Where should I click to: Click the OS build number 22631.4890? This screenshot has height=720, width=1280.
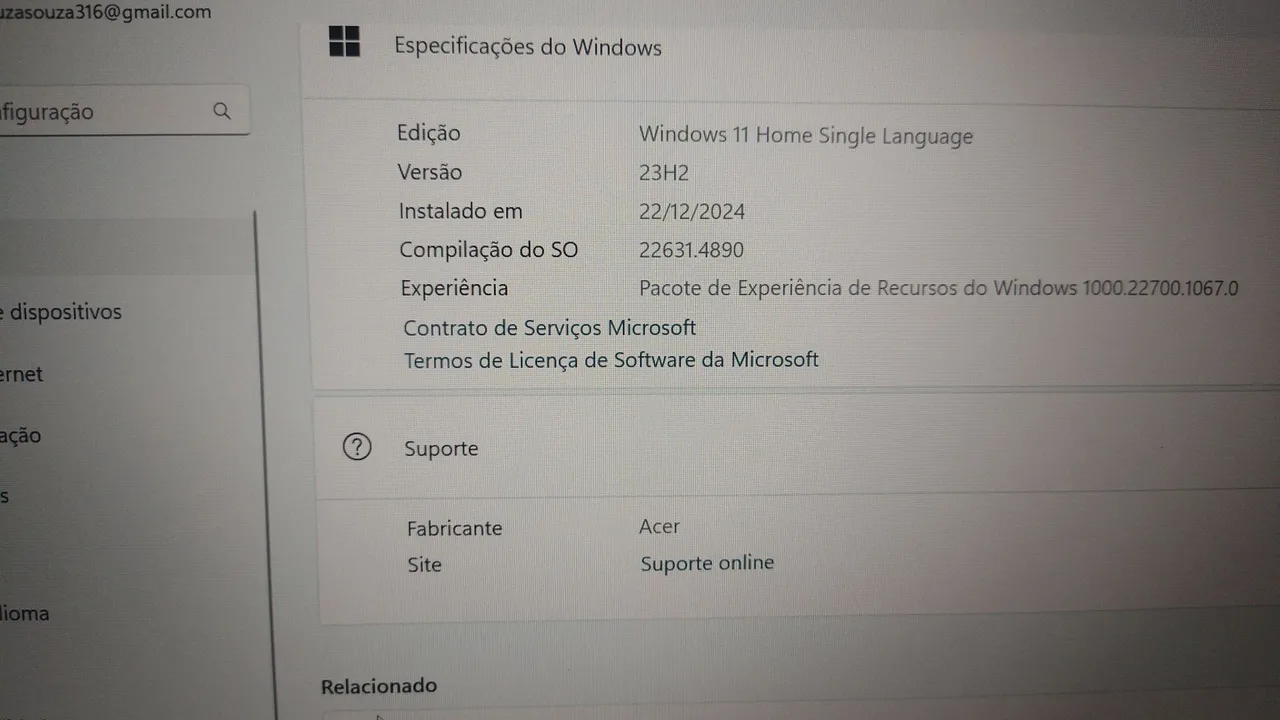tap(691, 250)
